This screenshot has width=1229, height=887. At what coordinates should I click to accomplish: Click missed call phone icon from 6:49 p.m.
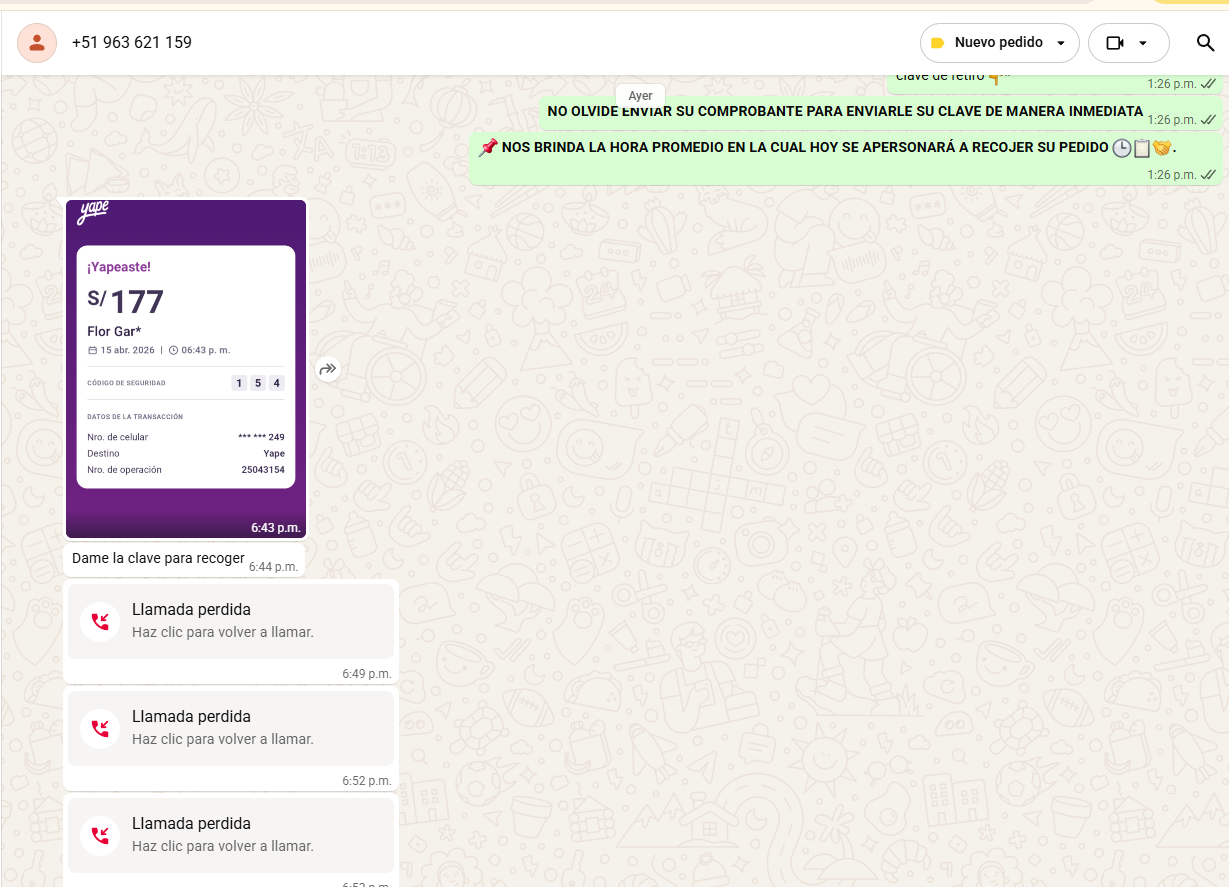coord(100,621)
